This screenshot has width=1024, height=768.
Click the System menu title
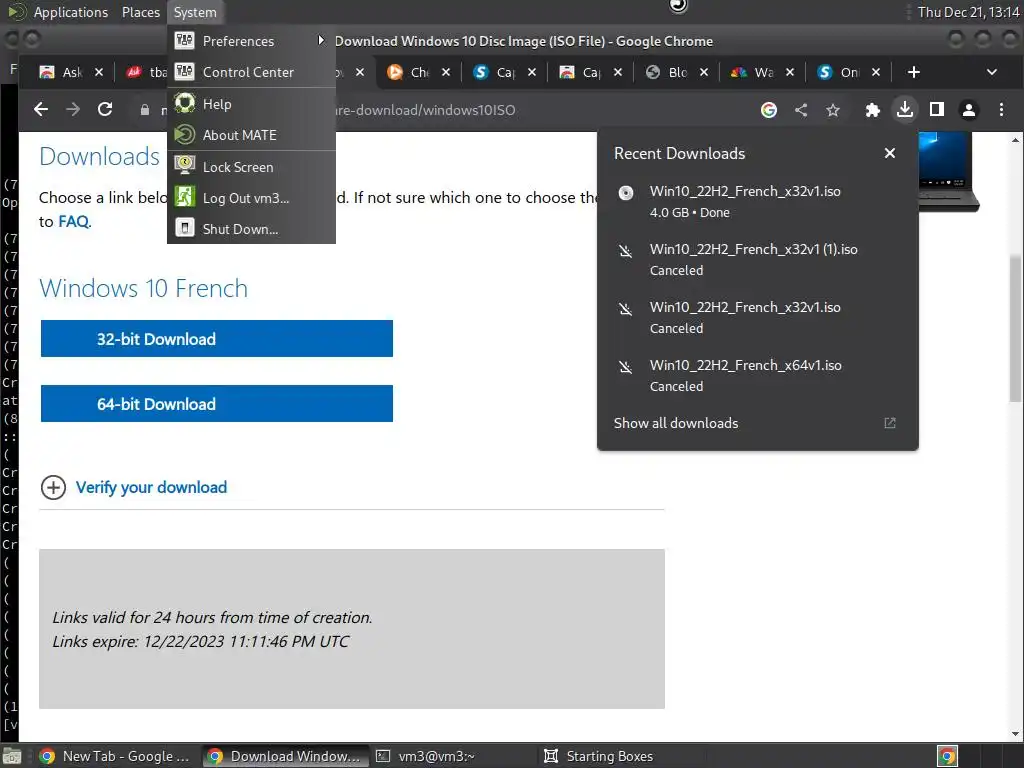pos(195,12)
